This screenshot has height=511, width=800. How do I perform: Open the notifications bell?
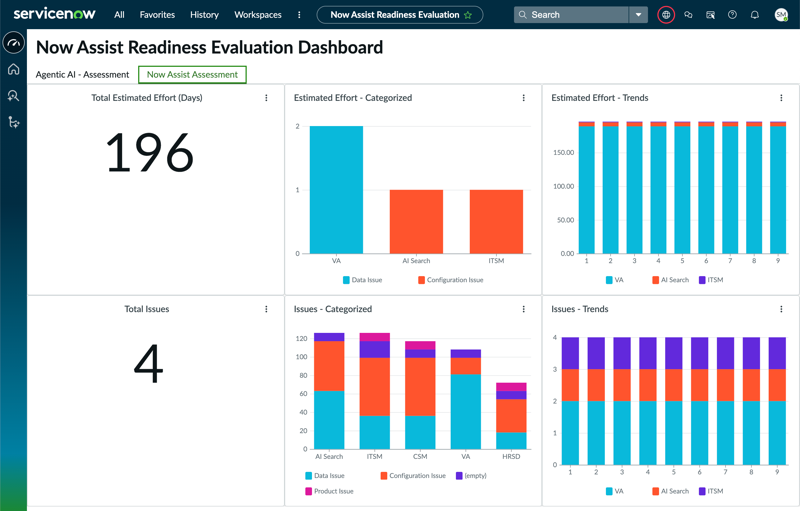[x=755, y=15]
